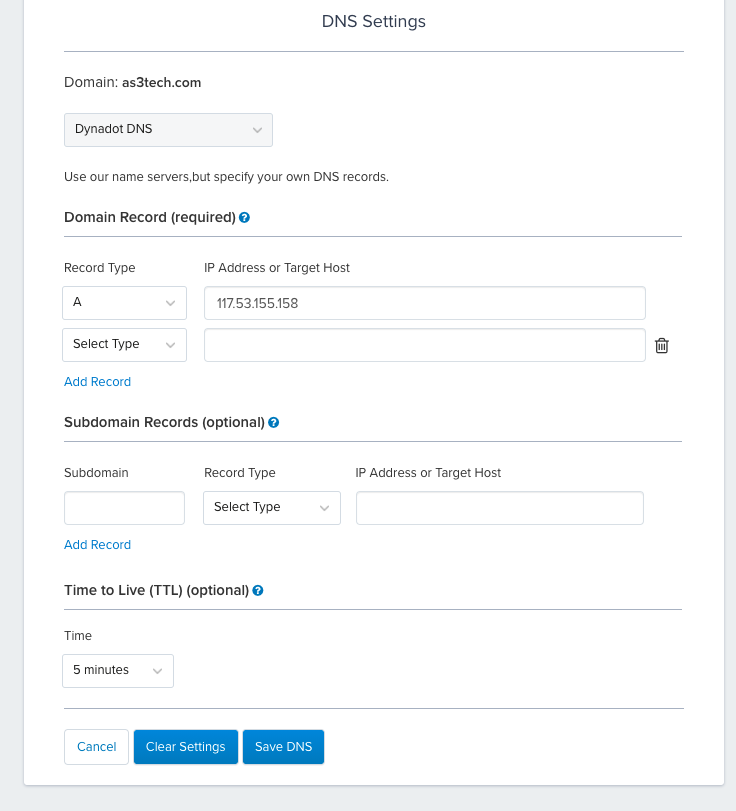Viewport: 736px width, 811px height.
Task: Select the domain name as3tech.com
Action: 161,82
